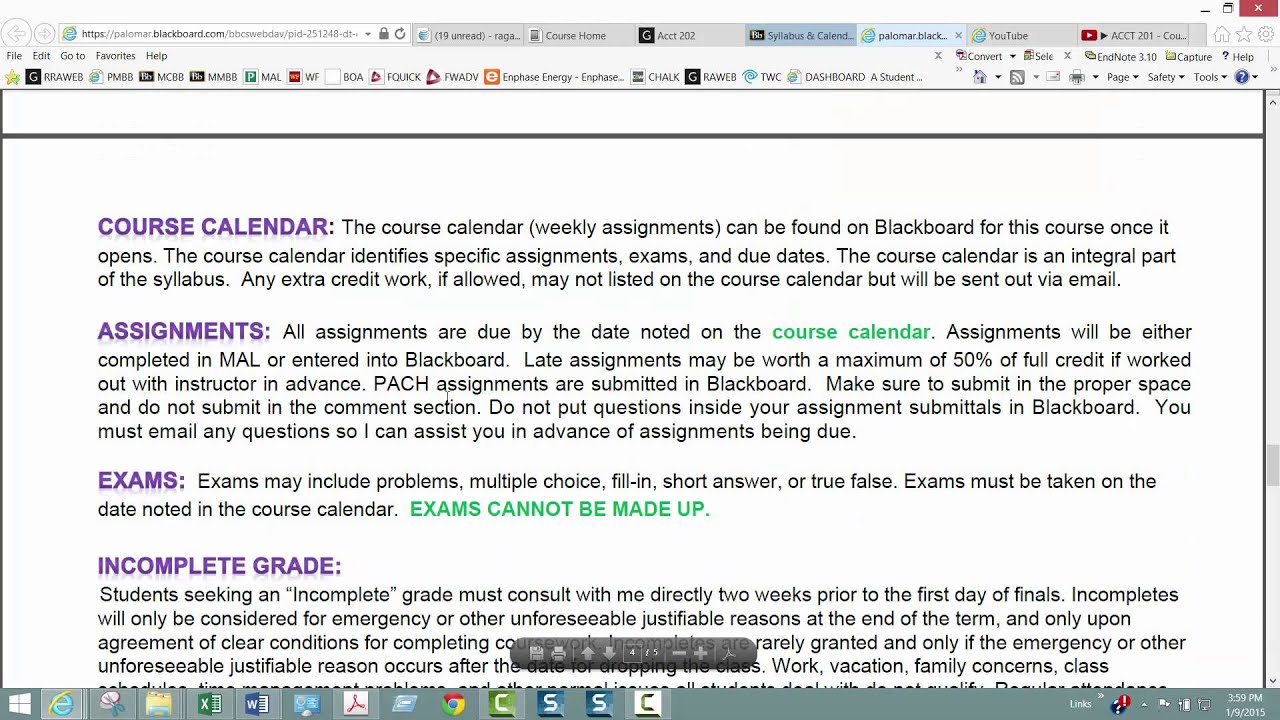1280x720 pixels.
Task: Open the MAL favorite bookmark
Action: 263,77
